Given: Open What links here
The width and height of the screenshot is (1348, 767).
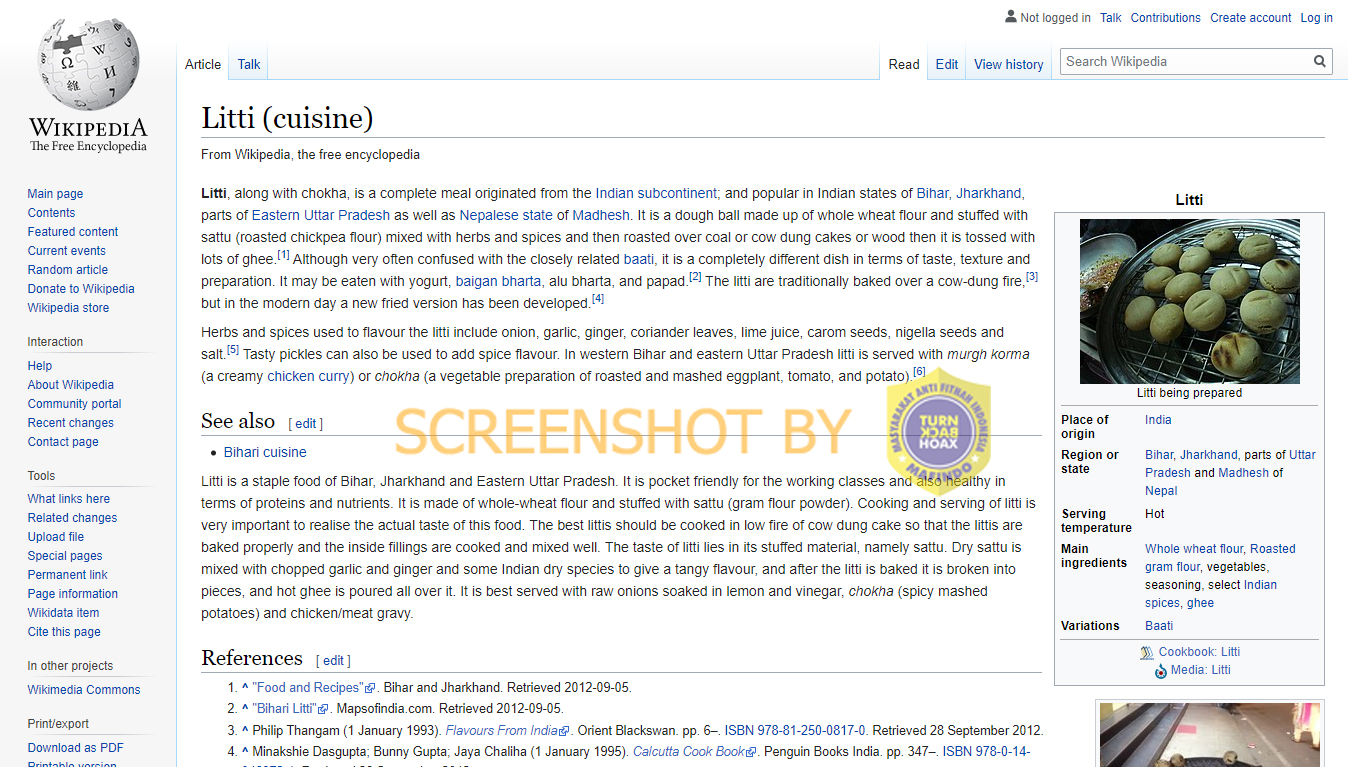Looking at the screenshot, I should coord(69,499).
